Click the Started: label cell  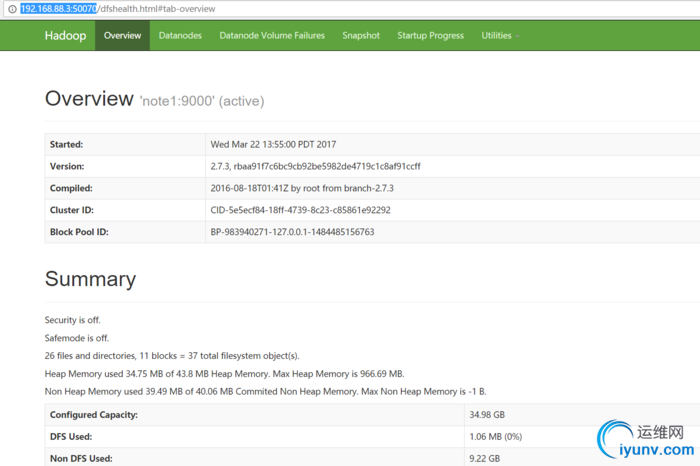tap(125, 145)
